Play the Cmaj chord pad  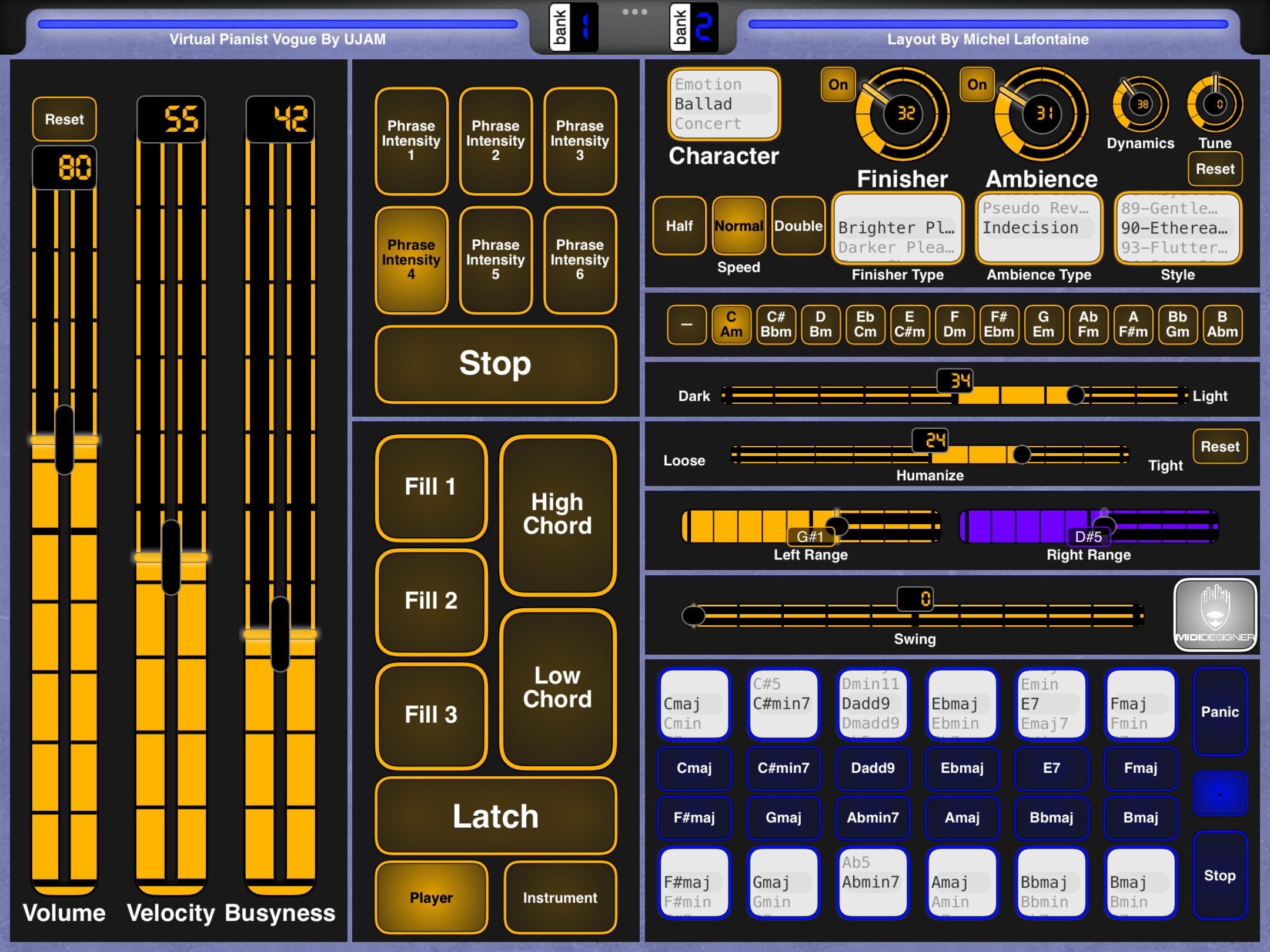[694, 768]
